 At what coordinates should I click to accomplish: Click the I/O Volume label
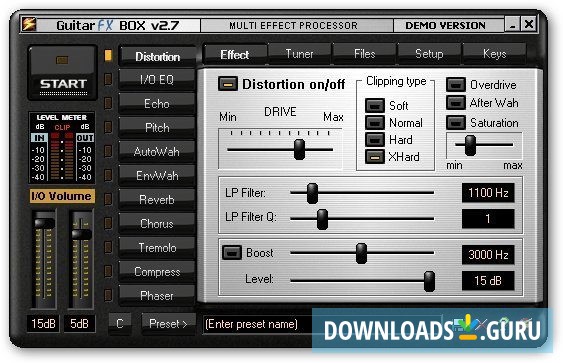point(62,196)
